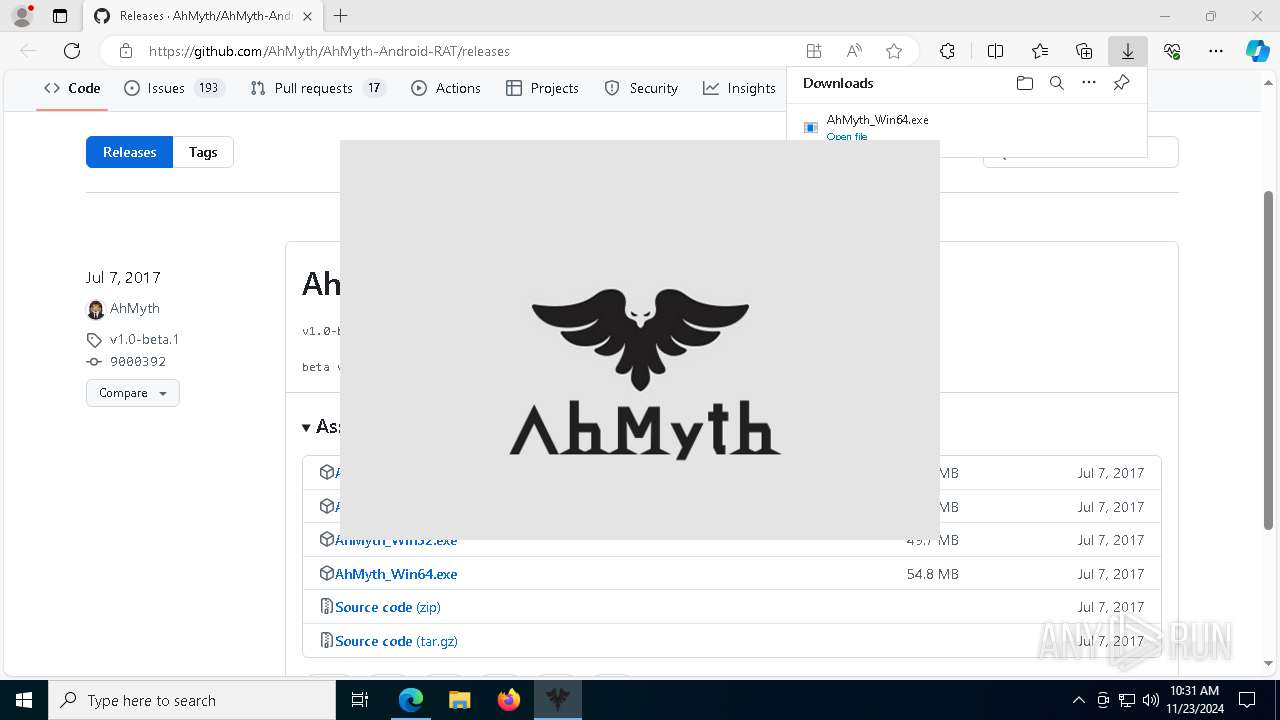Open downloads folder icon in panel

[1024, 83]
